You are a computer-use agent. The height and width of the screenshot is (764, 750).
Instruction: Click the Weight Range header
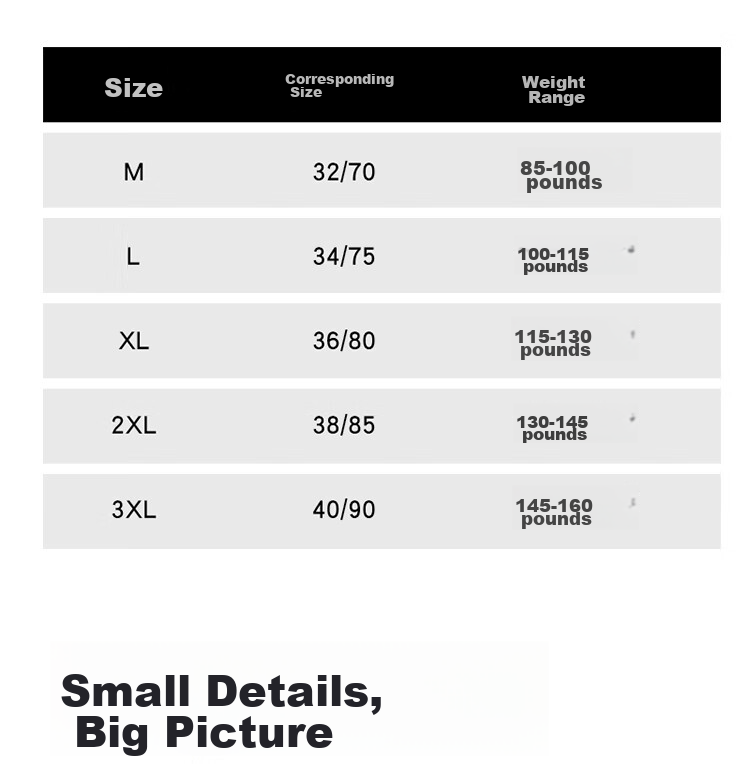point(554,90)
